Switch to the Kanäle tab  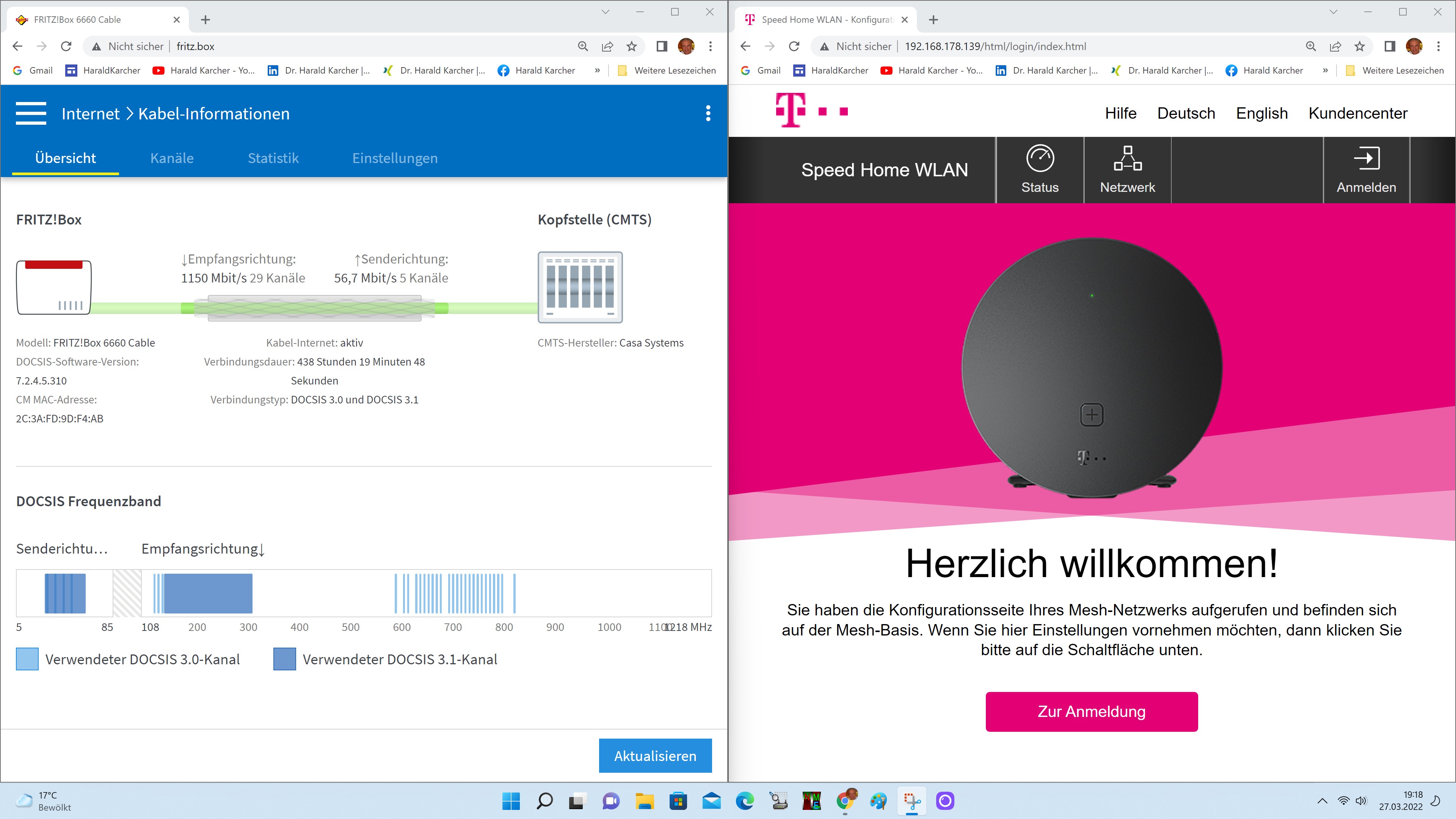pyautogui.click(x=172, y=158)
